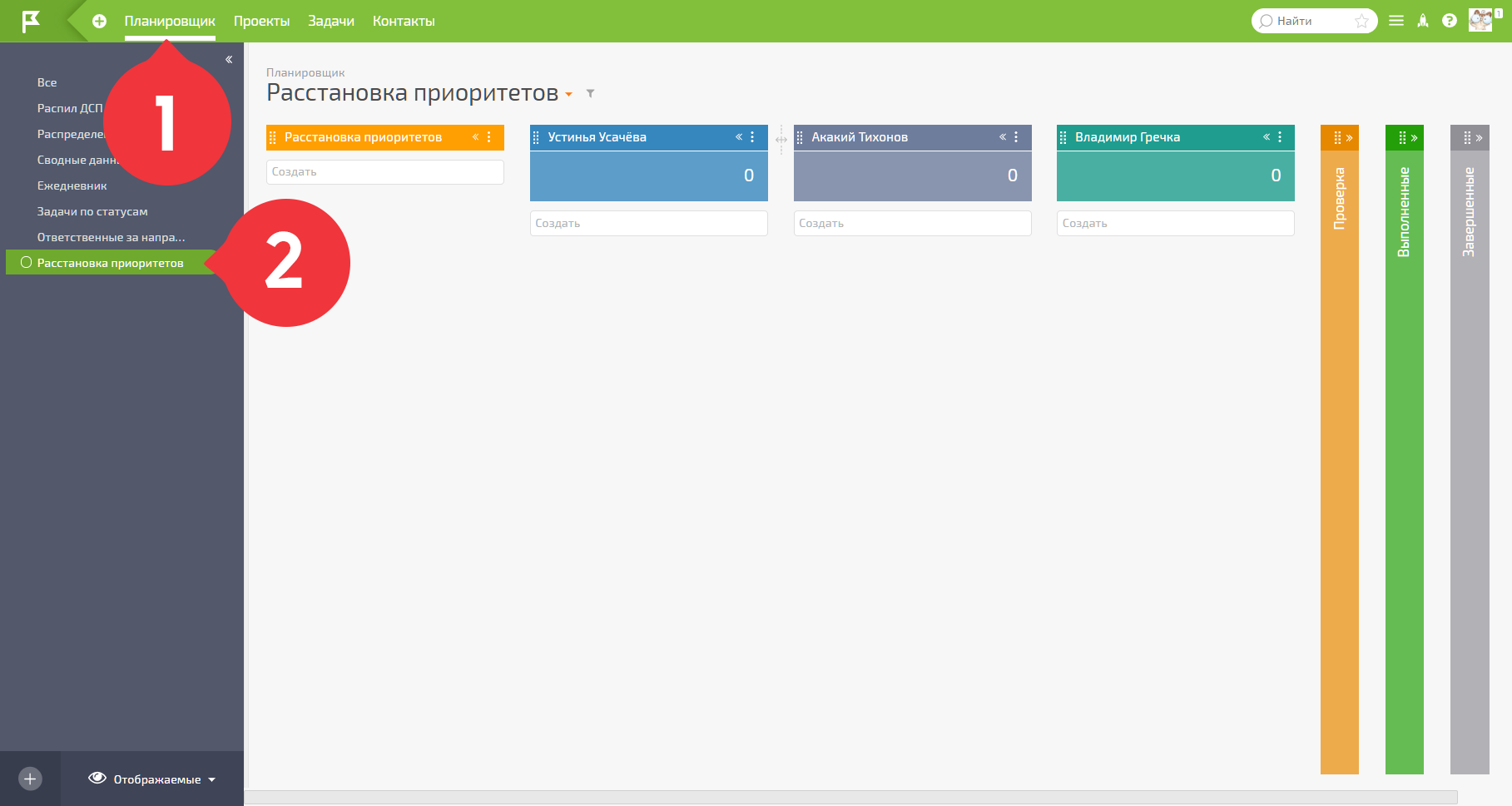Expand the Выполненные collapsed column
This screenshot has width=1512, height=806.
coord(1414,138)
